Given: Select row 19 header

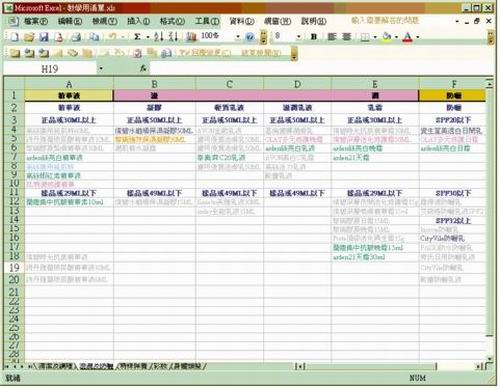Looking at the screenshot, I should tap(14, 268).
